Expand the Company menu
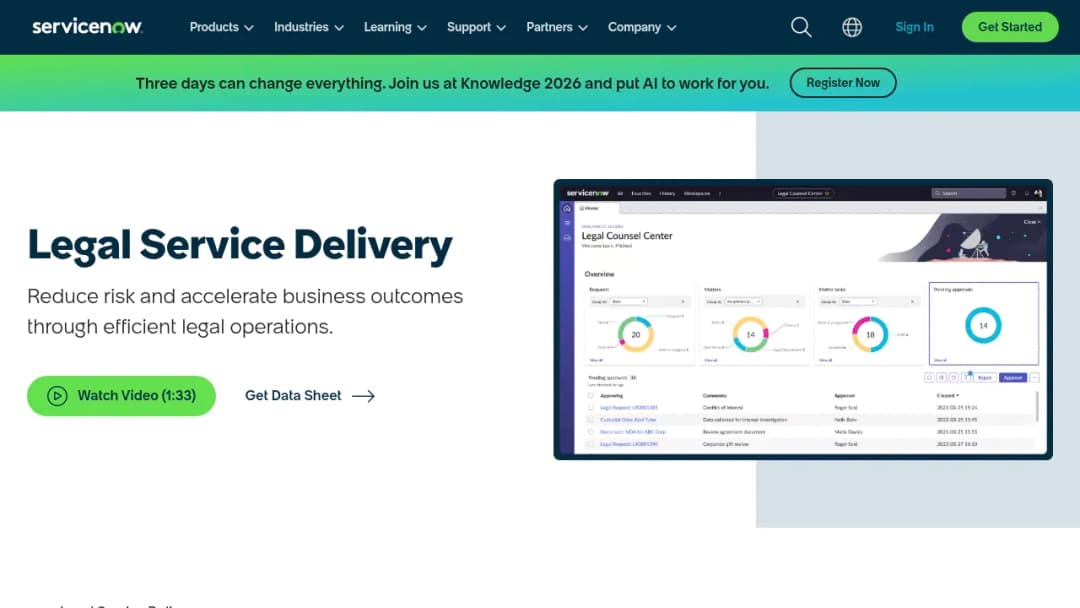This screenshot has width=1080, height=608. coord(642,27)
